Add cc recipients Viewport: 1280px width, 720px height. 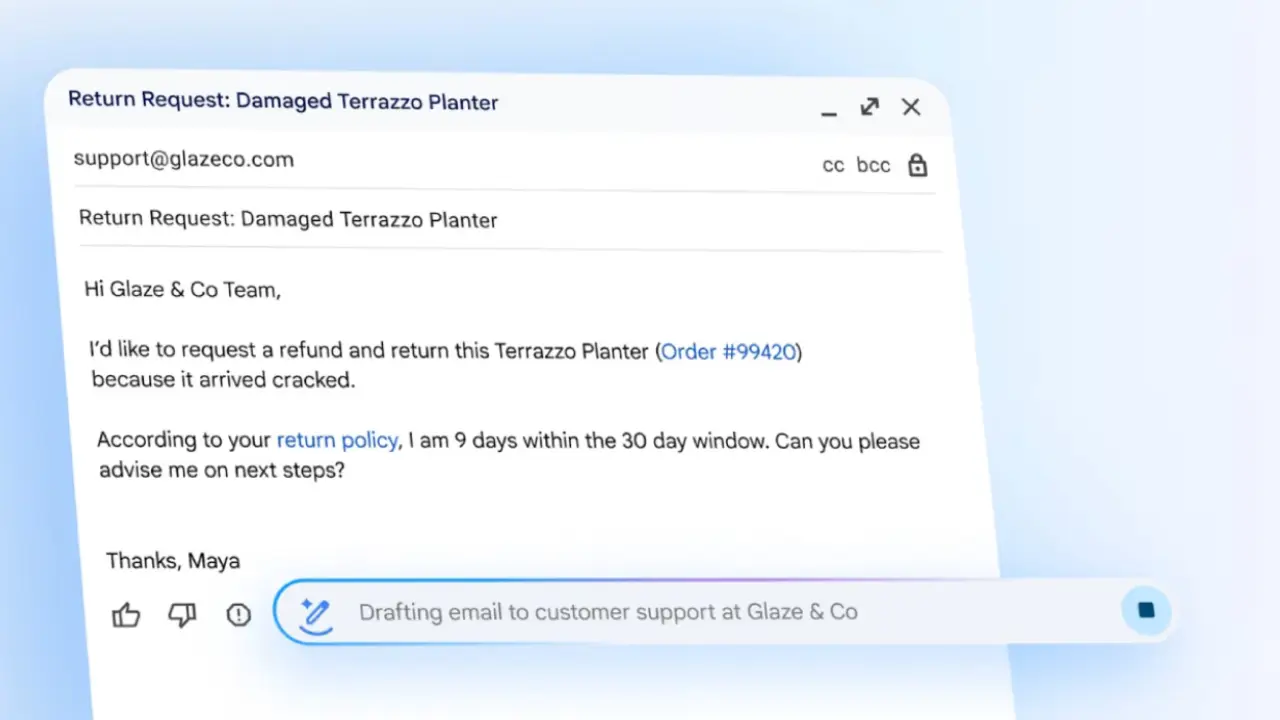click(x=833, y=165)
